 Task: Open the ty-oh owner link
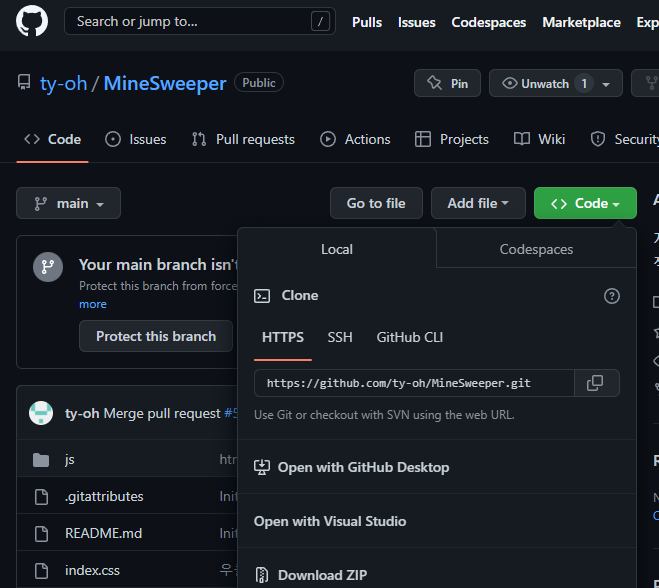(x=63, y=83)
